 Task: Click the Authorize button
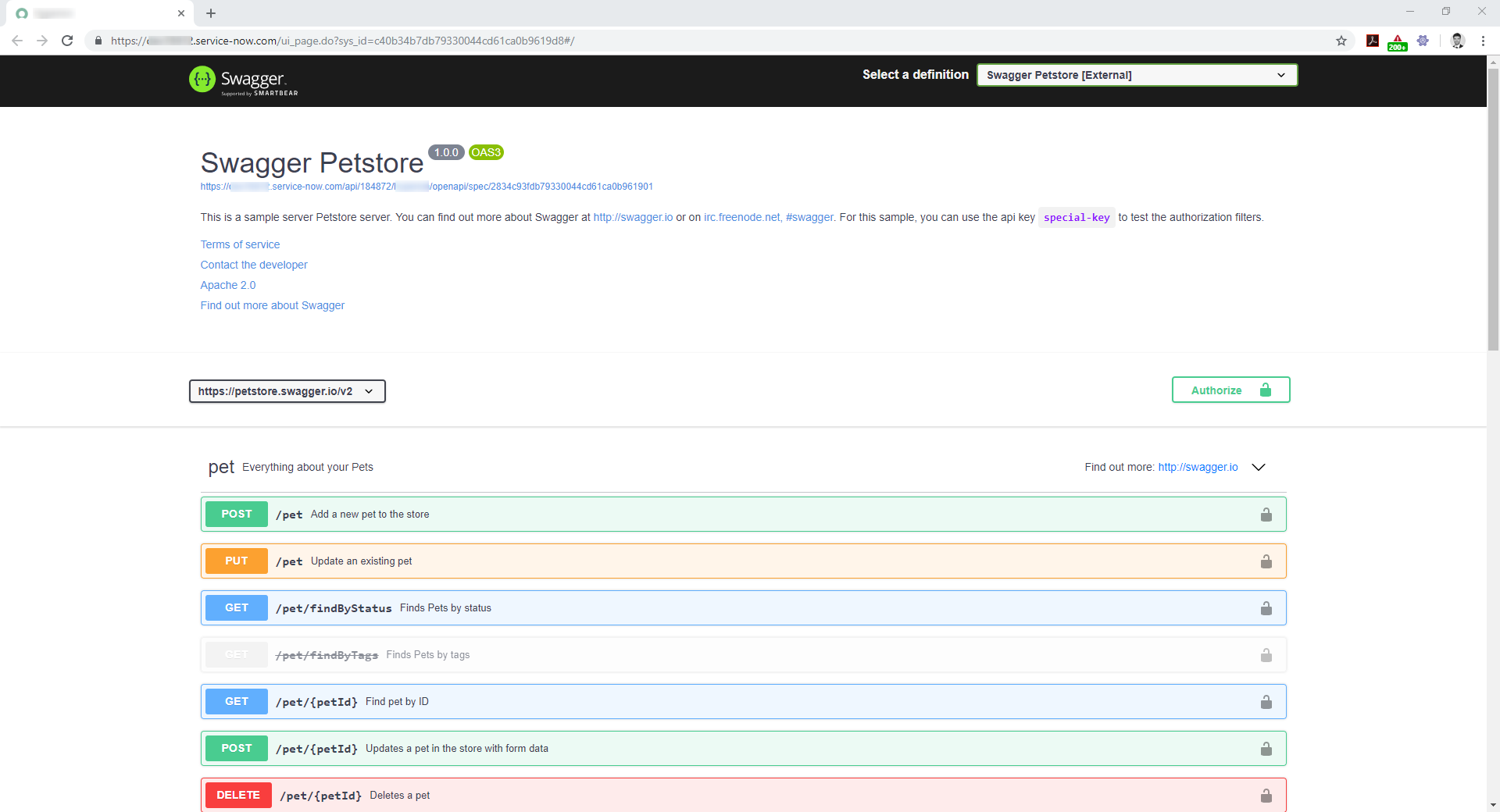(x=1230, y=390)
